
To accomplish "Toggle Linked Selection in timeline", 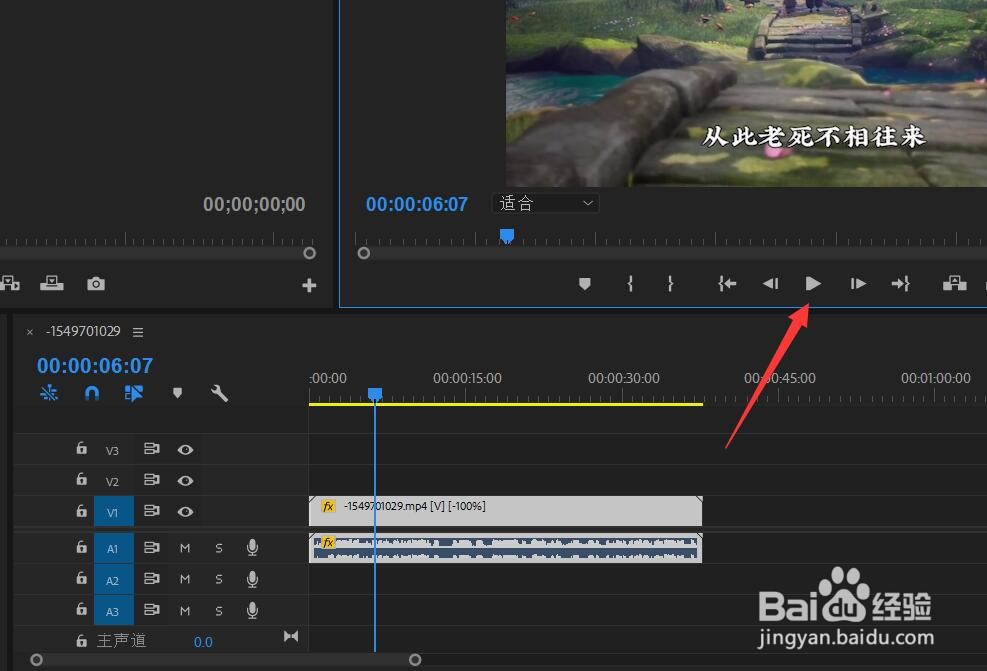I will tap(133, 393).
